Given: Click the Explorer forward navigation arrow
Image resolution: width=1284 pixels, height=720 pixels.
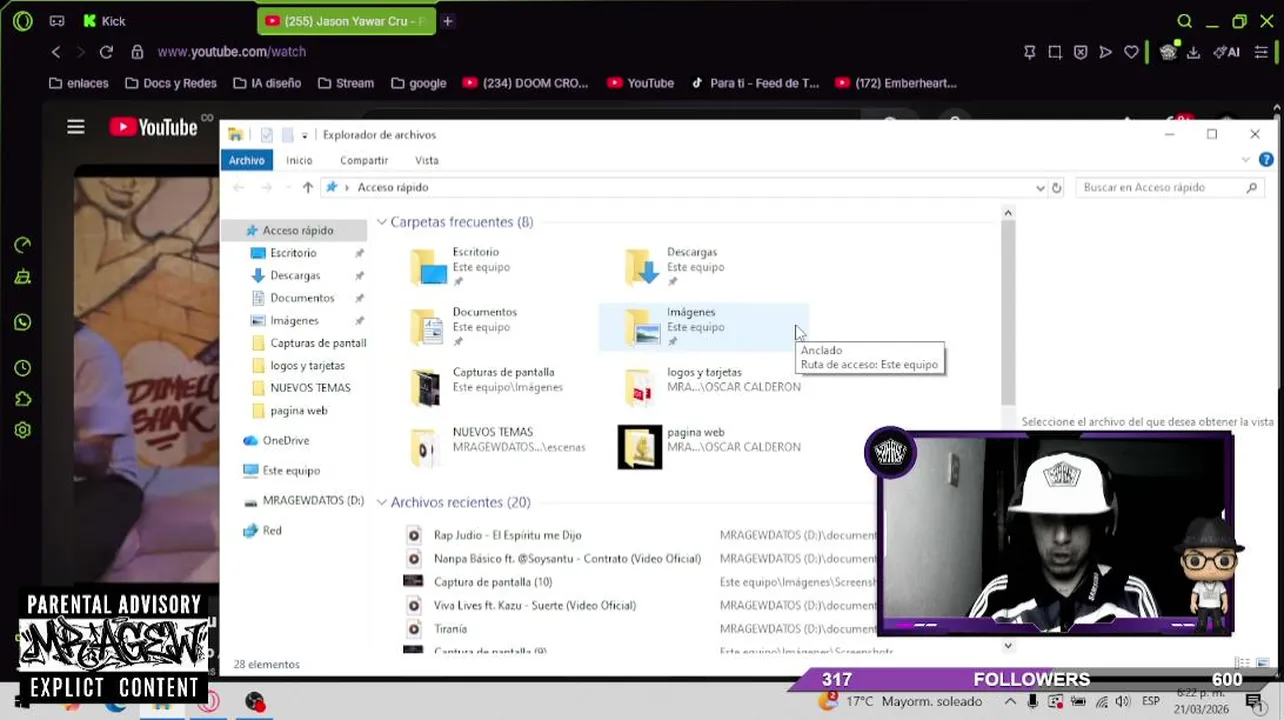Looking at the screenshot, I should coord(266,187).
